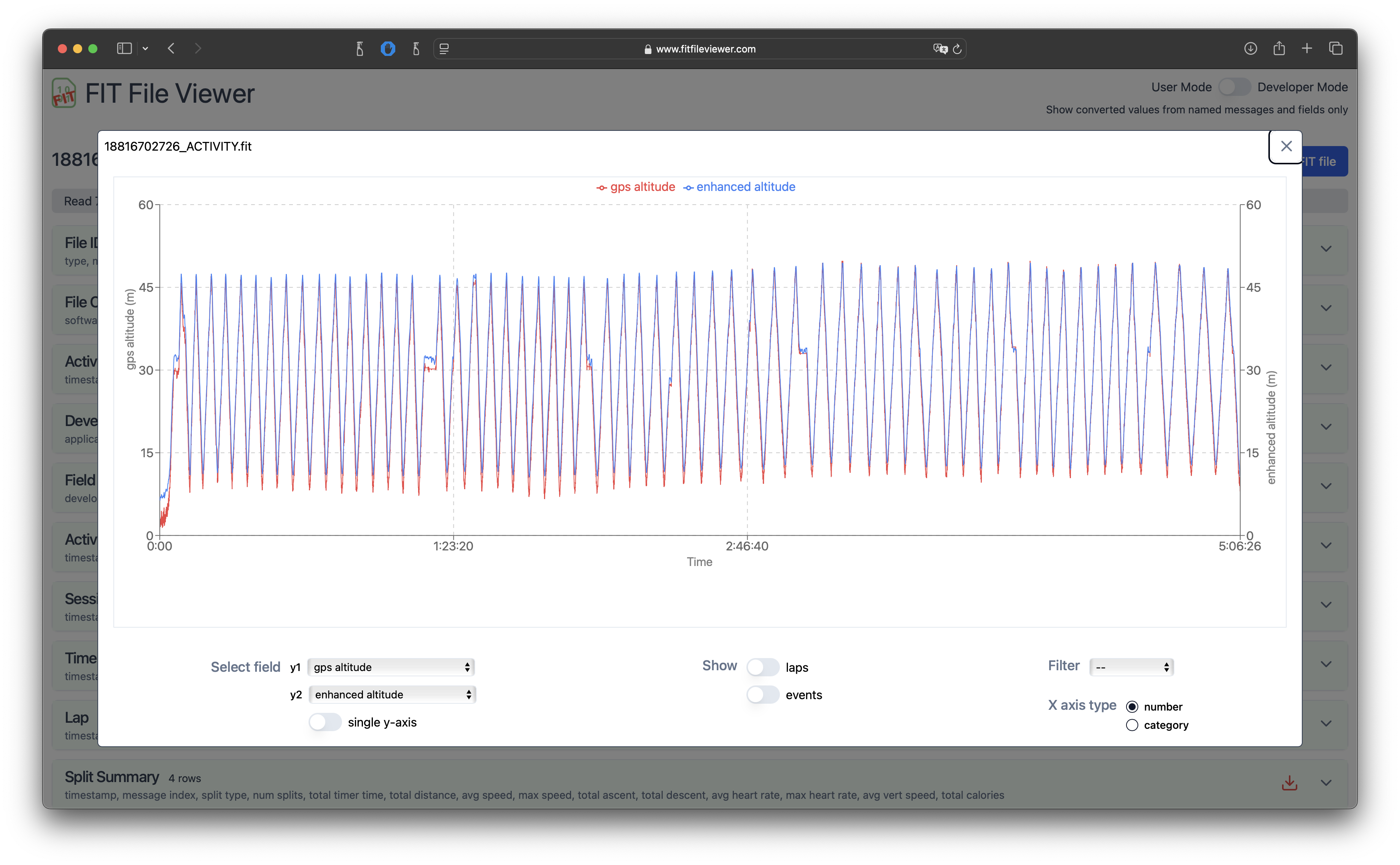This screenshot has height=865, width=1400.
Task: Click the blue hand content blocker extension
Action: [388, 49]
